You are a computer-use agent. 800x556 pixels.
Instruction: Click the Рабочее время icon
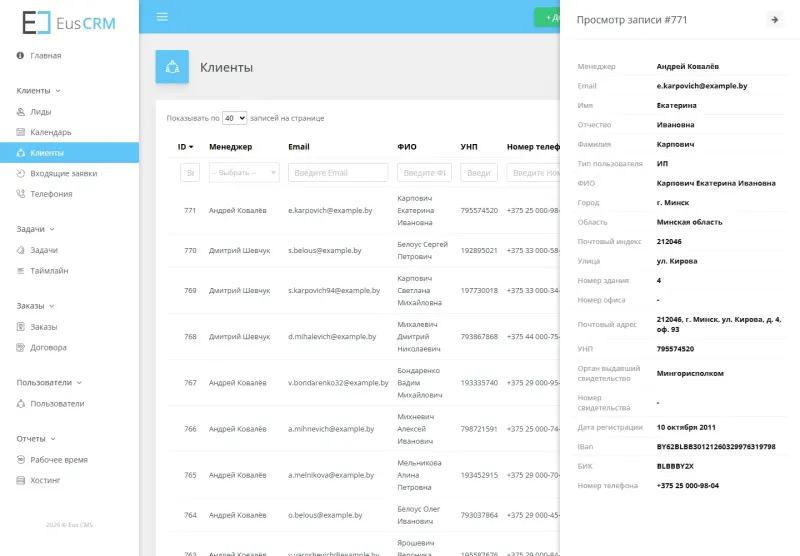[20, 460]
